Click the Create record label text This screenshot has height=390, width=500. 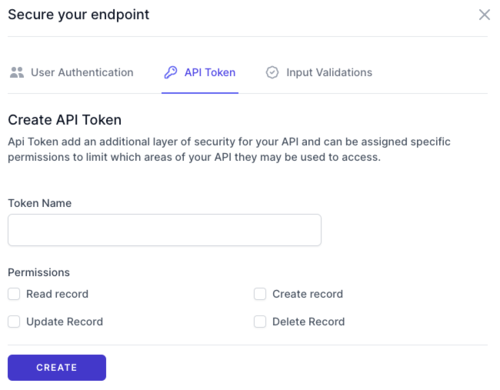308,294
